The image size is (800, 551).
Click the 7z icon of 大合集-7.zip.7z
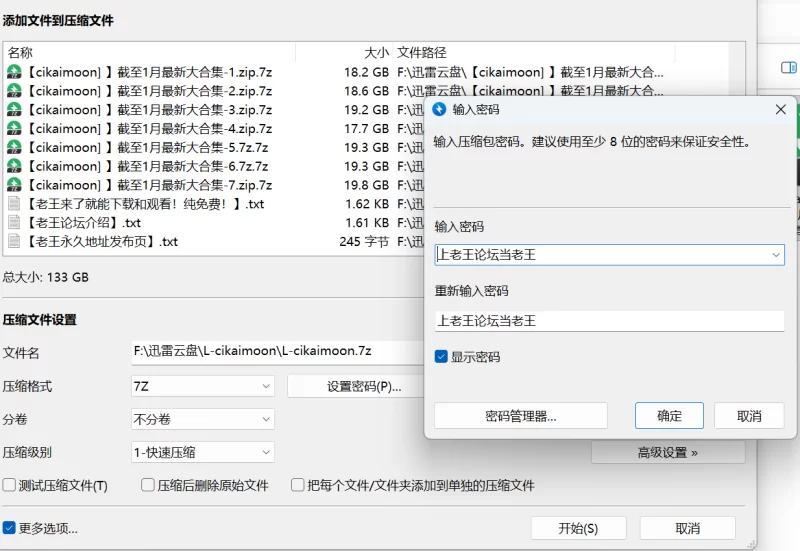coord(14,185)
